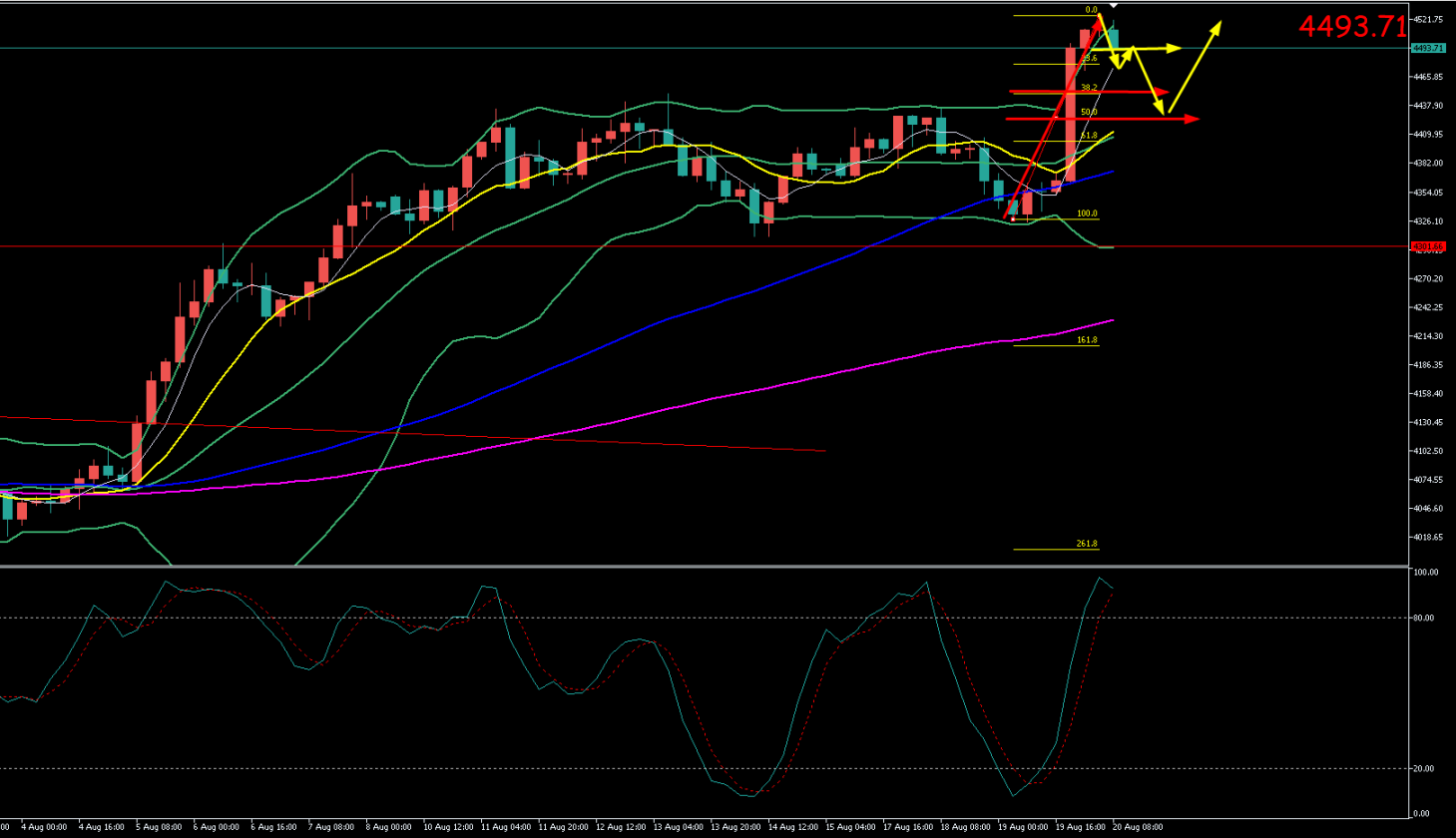Viewport: 1456px width, 838px height.
Task: Click the Fibonacci 0.0 level label
Action: click(x=1091, y=10)
